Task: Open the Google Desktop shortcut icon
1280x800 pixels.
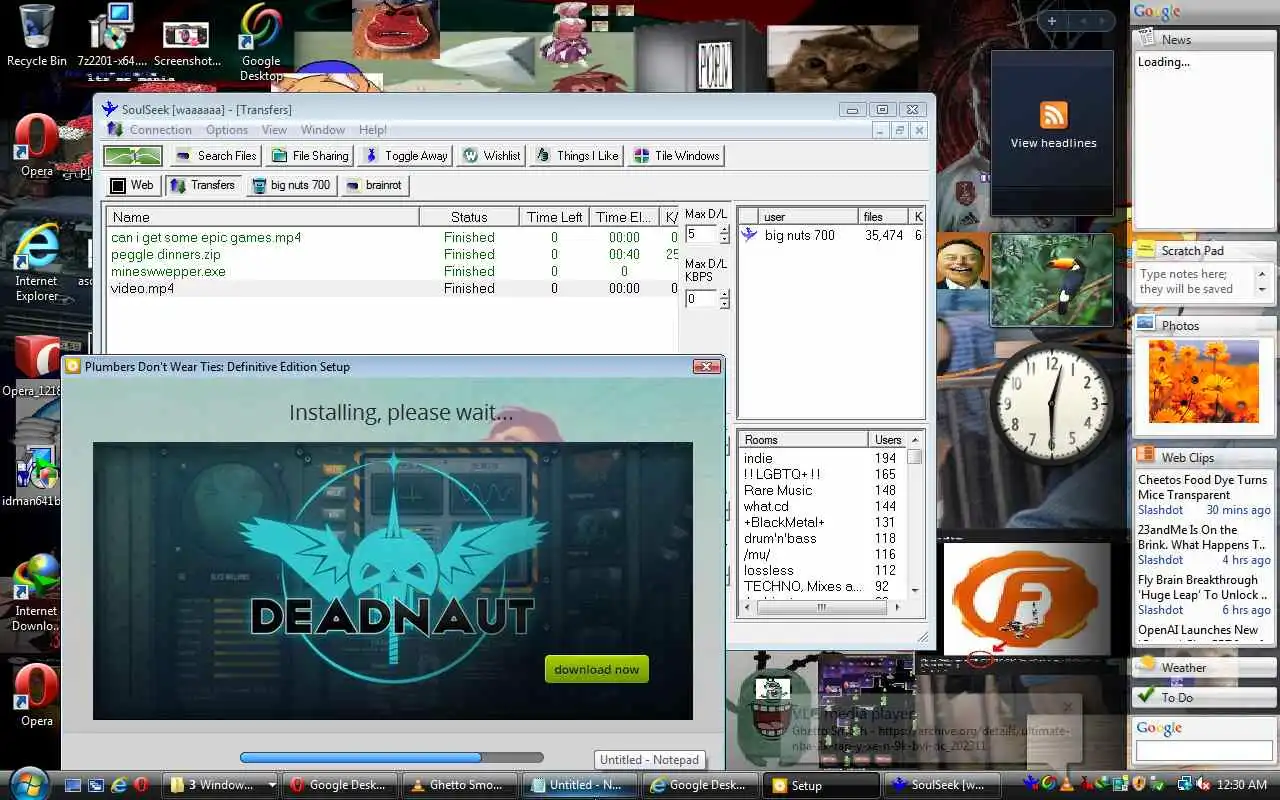Action: coord(261,42)
